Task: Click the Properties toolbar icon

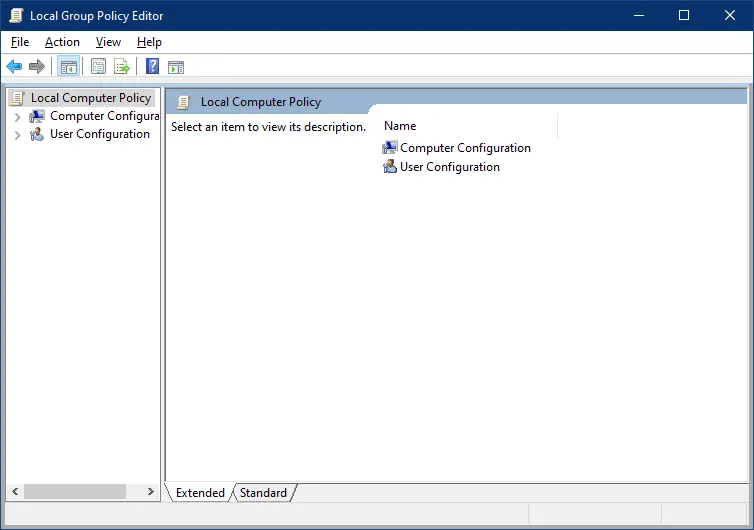Action: tap(98, 66)
